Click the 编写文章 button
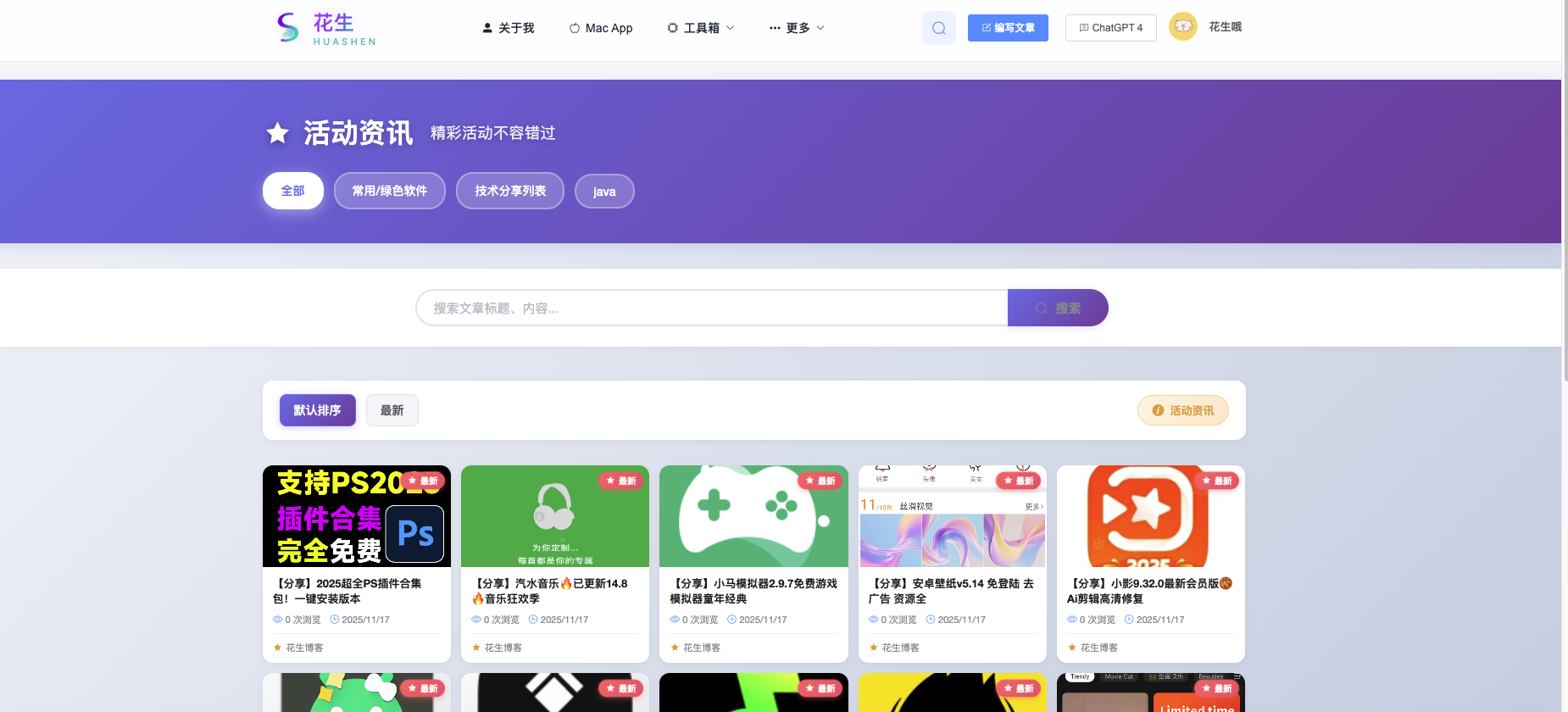1568x712 pixels. click(x=1008, y=28)
